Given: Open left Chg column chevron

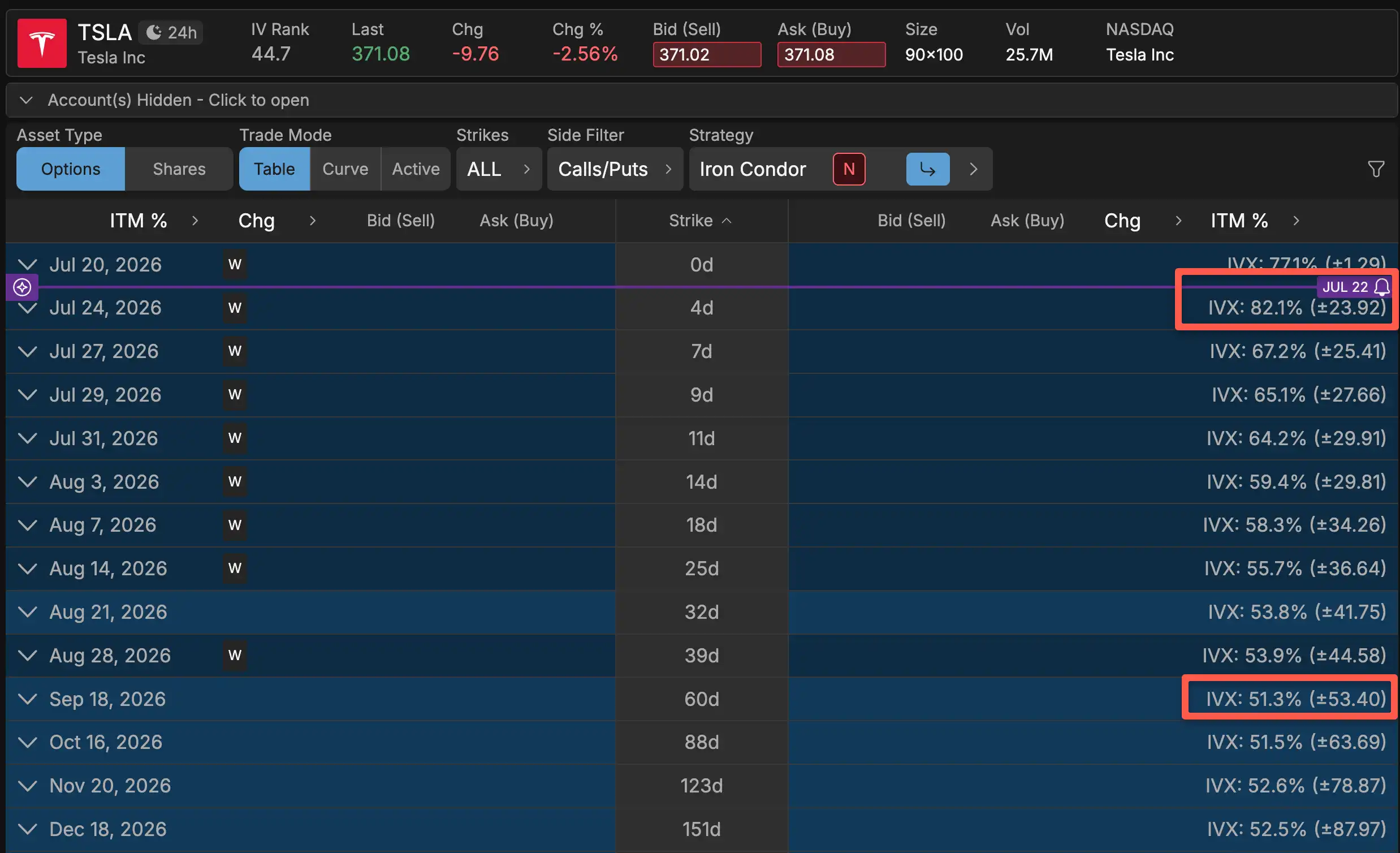Looking at the screenshot, I should pos(312,221).
